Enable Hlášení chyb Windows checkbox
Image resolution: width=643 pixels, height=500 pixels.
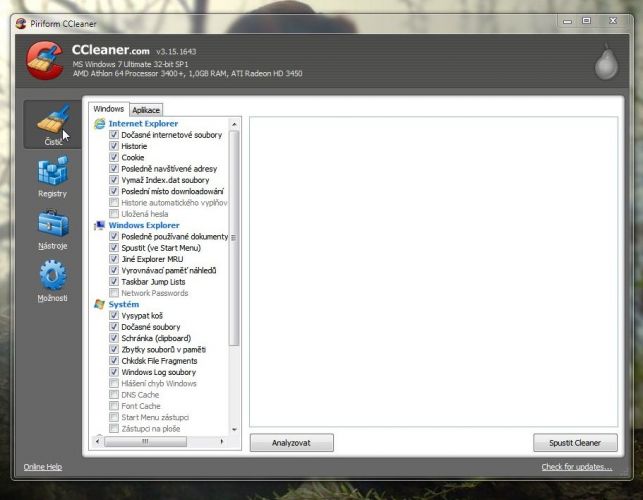coord(114,383)
